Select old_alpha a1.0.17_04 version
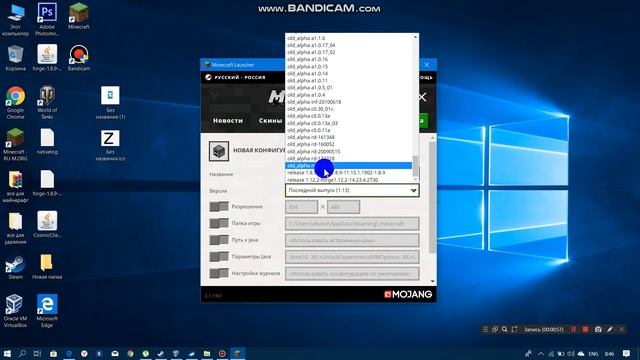This screenshot has width=640, height=360. [x=349, y=45]
